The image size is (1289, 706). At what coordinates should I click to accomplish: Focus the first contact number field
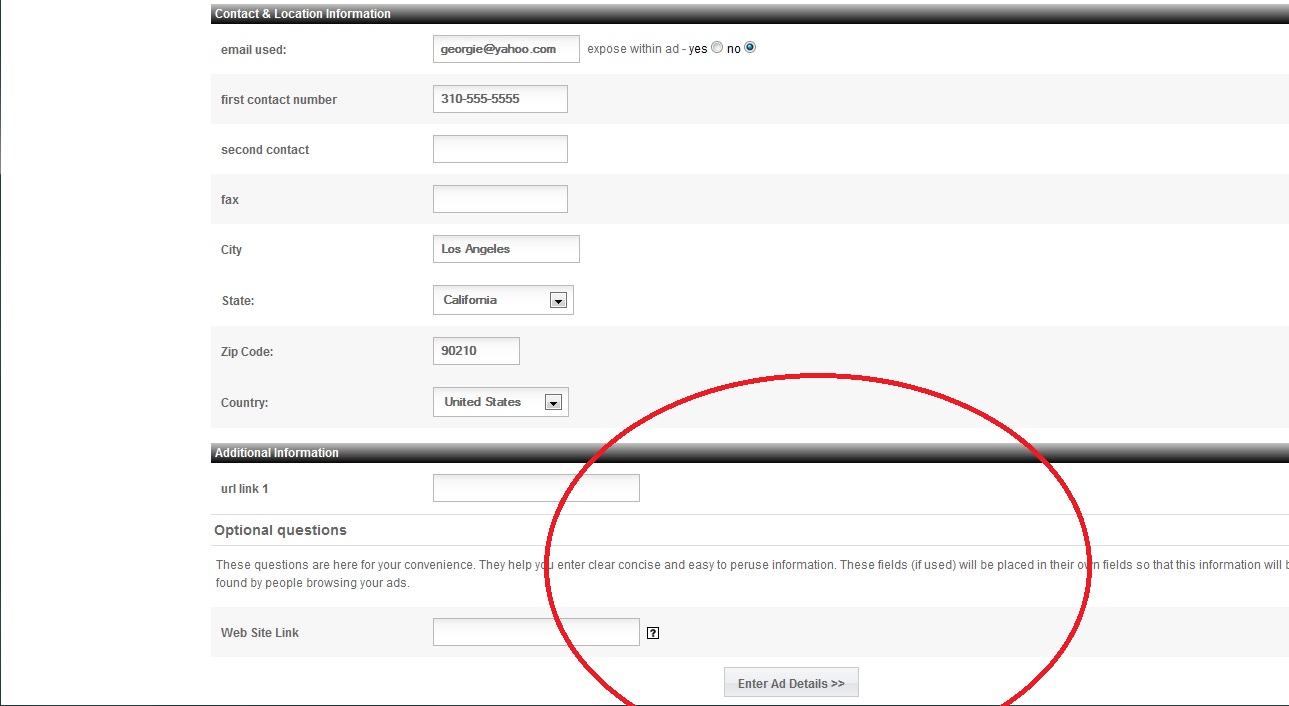(500, 99)
